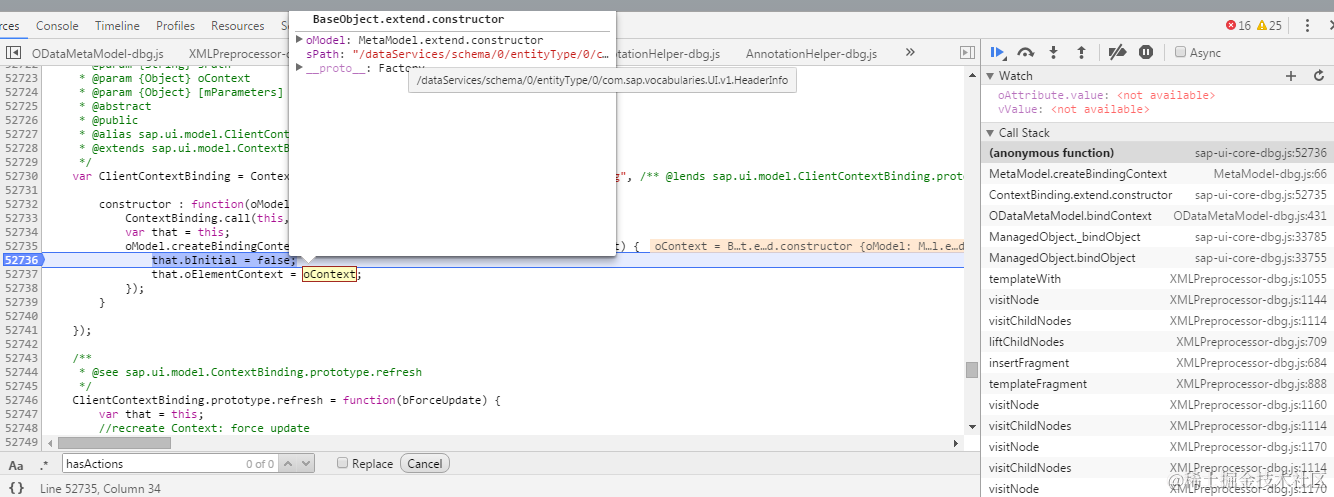Select ContextBinding.extend.constructor call frame
The width and height of the screenshot is (1334, 497).
[1157, 195]
